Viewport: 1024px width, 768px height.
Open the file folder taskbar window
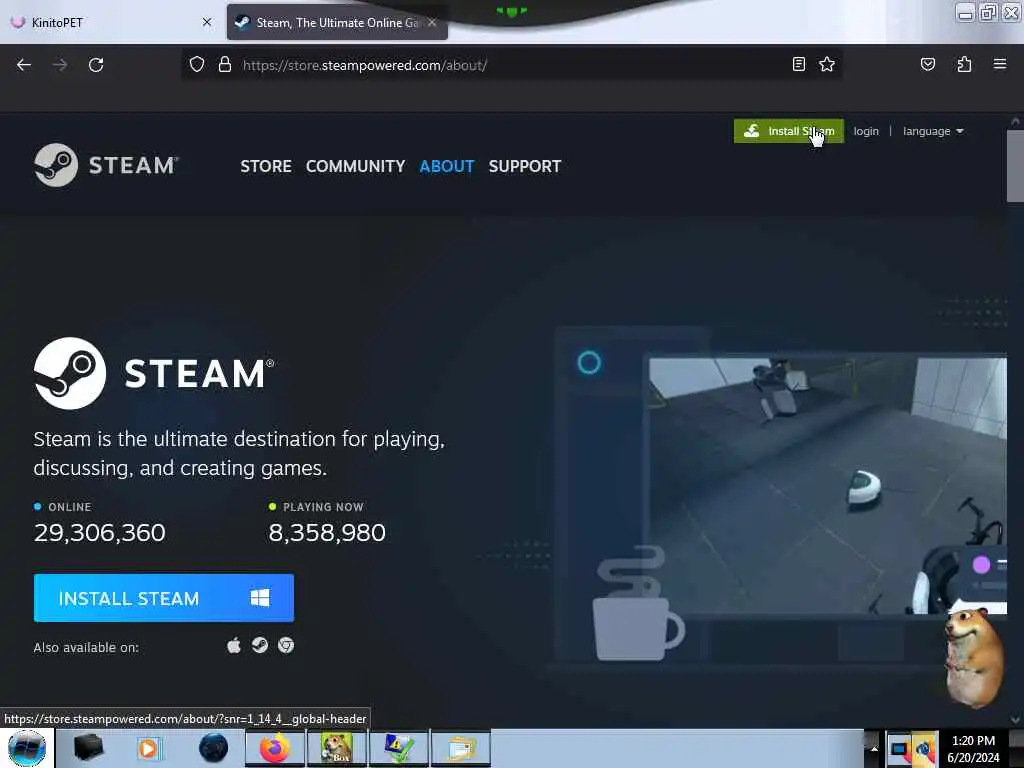coord(460,748)
